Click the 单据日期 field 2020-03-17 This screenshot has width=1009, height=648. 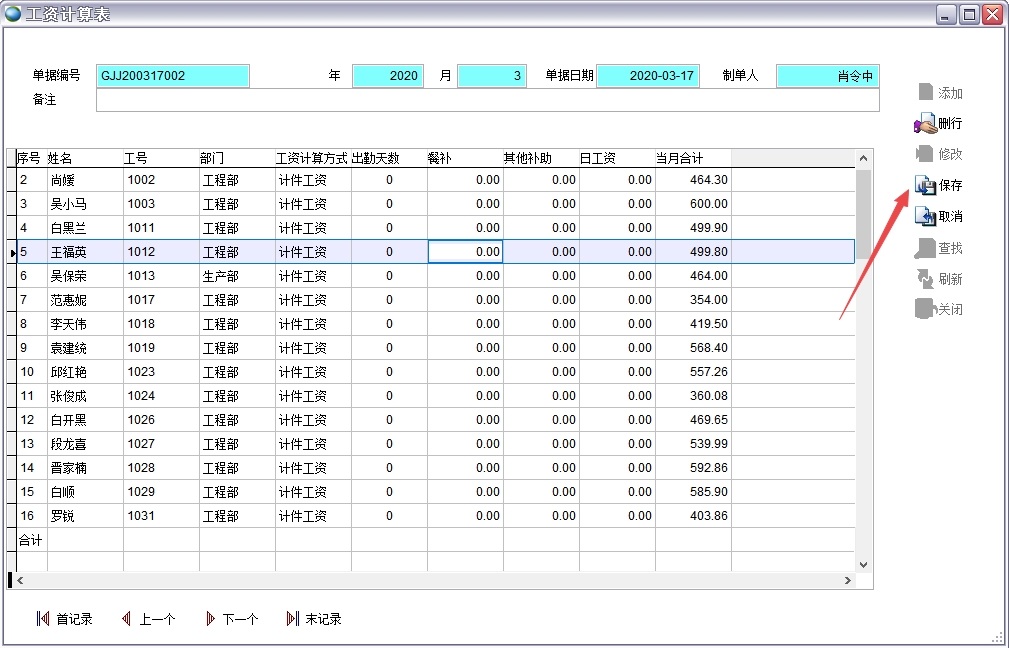click(647, 76)
